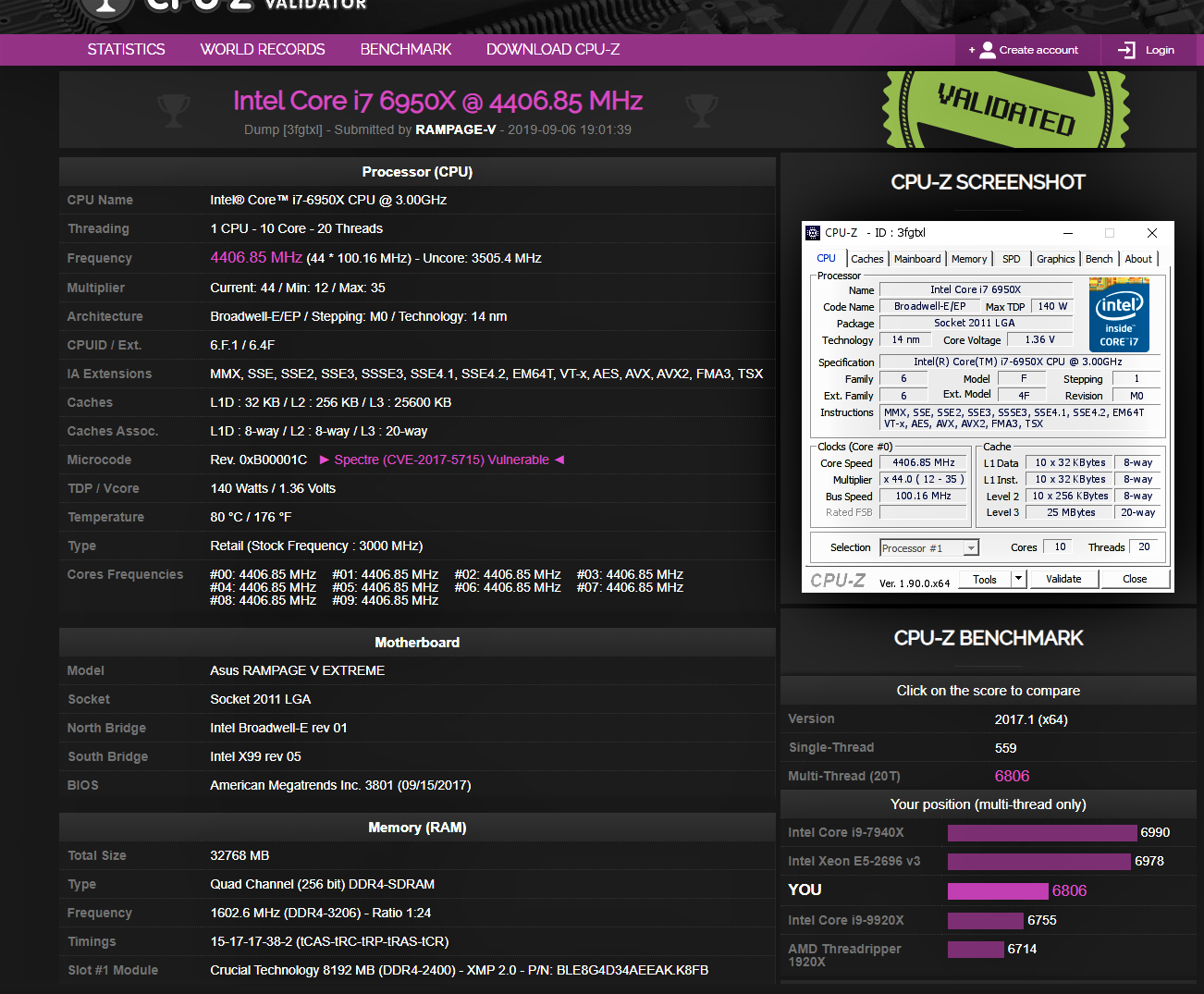The width and height of the screenshot is (1204, 994).
Task: Click the AMD Threadripper 1920X score bar
Action: coord(976,950)
